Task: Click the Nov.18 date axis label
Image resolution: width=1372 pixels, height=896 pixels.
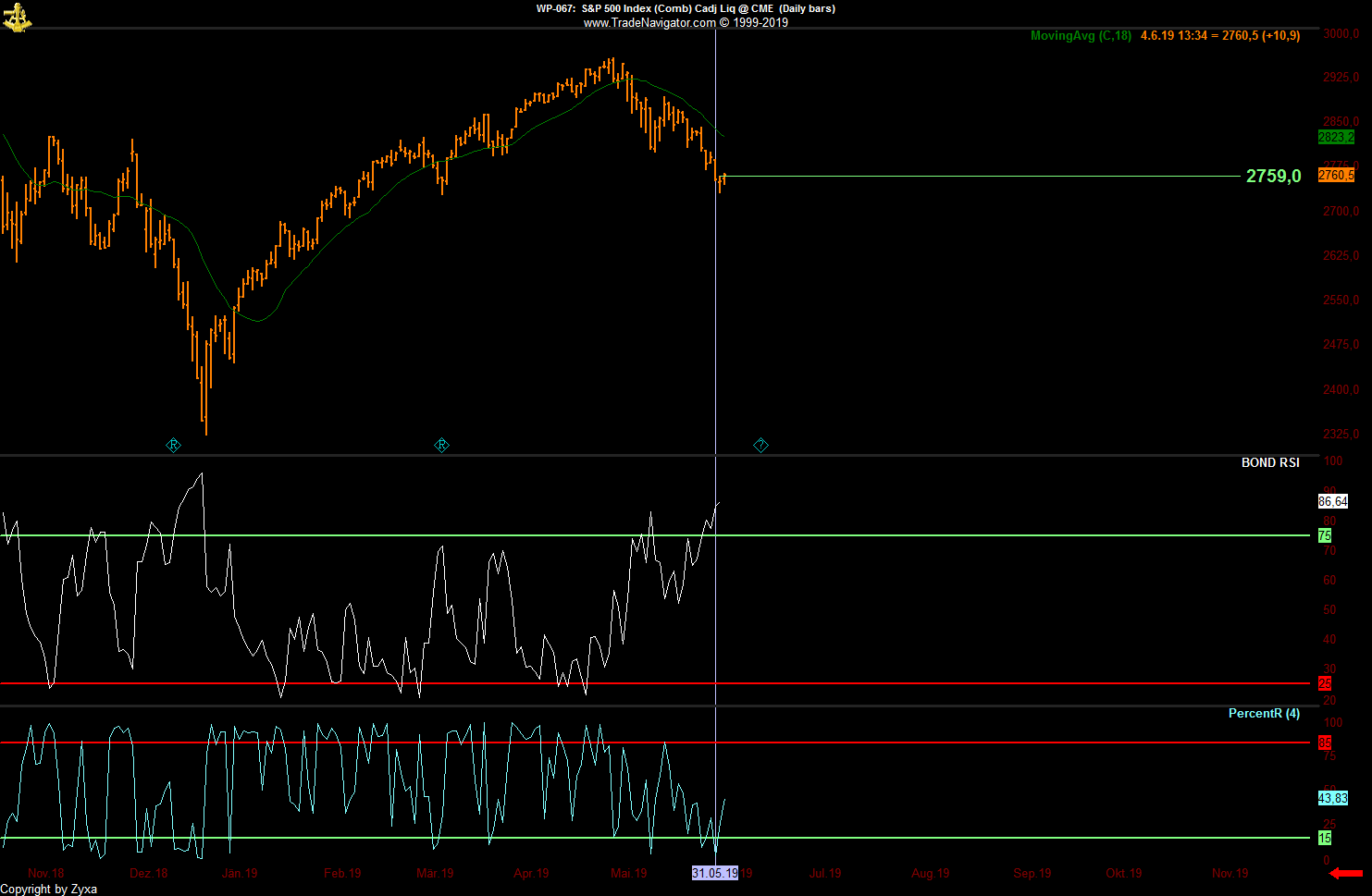Action: [46, 873]
